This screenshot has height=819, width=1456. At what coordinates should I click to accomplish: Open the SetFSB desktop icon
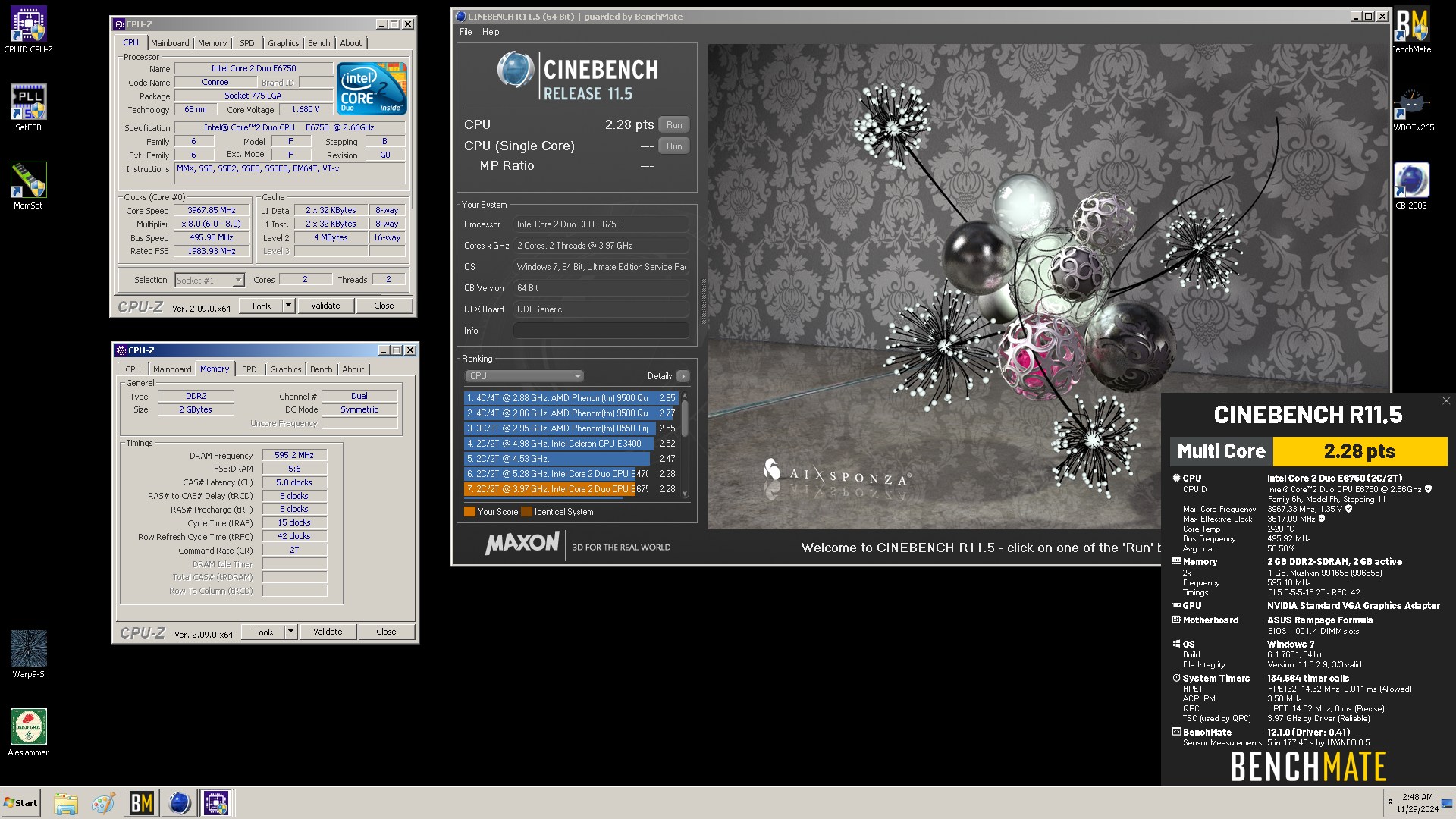[x=28, y=108]
